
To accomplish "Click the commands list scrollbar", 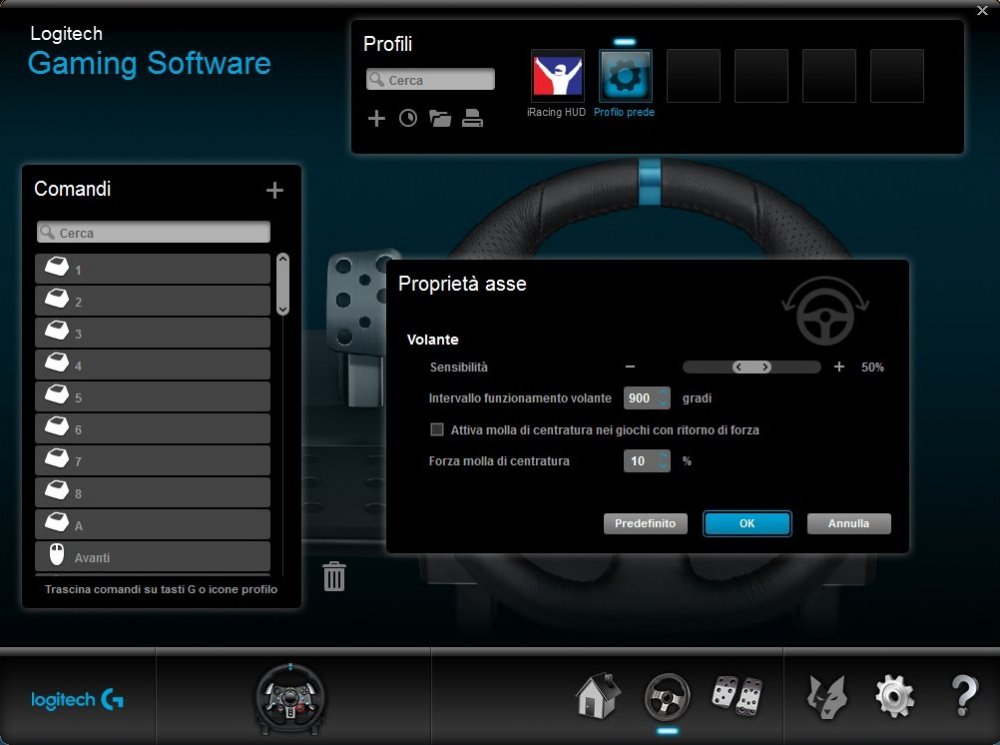I will pyautogui.click(x=283, y=284).
